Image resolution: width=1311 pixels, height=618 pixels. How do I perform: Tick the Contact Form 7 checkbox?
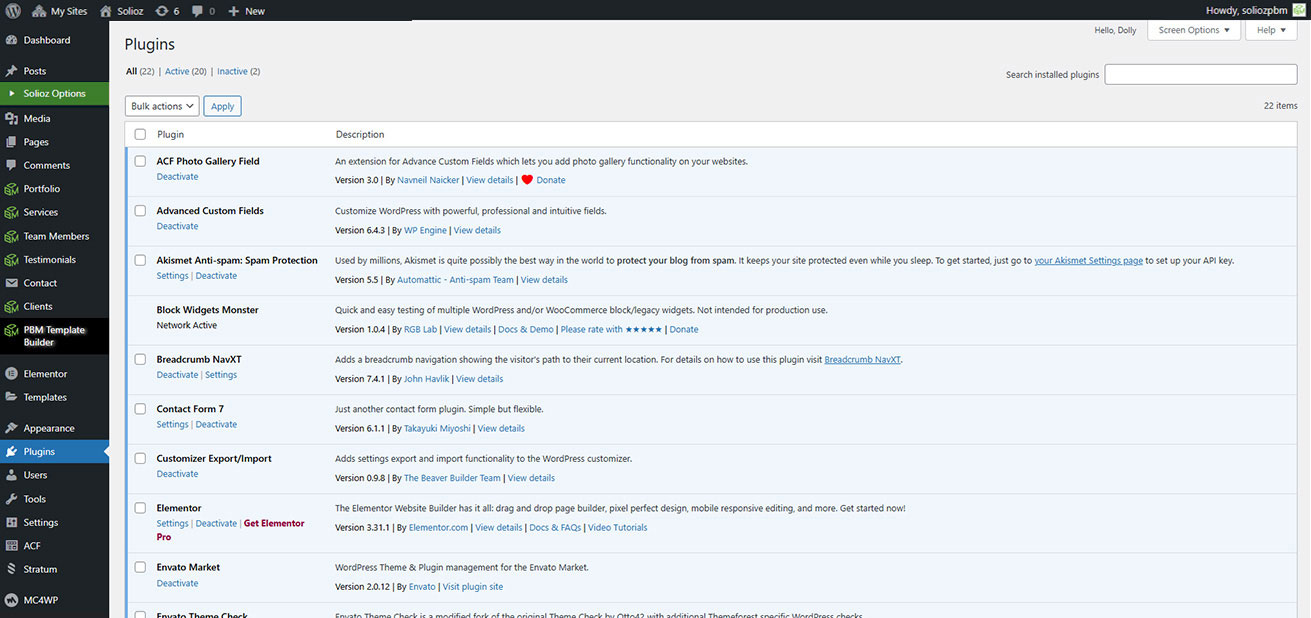click(140, 409)
